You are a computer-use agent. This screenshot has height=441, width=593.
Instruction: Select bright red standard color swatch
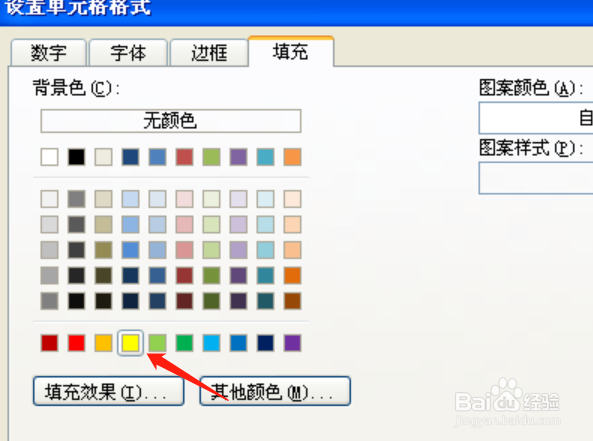pyautogui.click(x=76, y=343)
